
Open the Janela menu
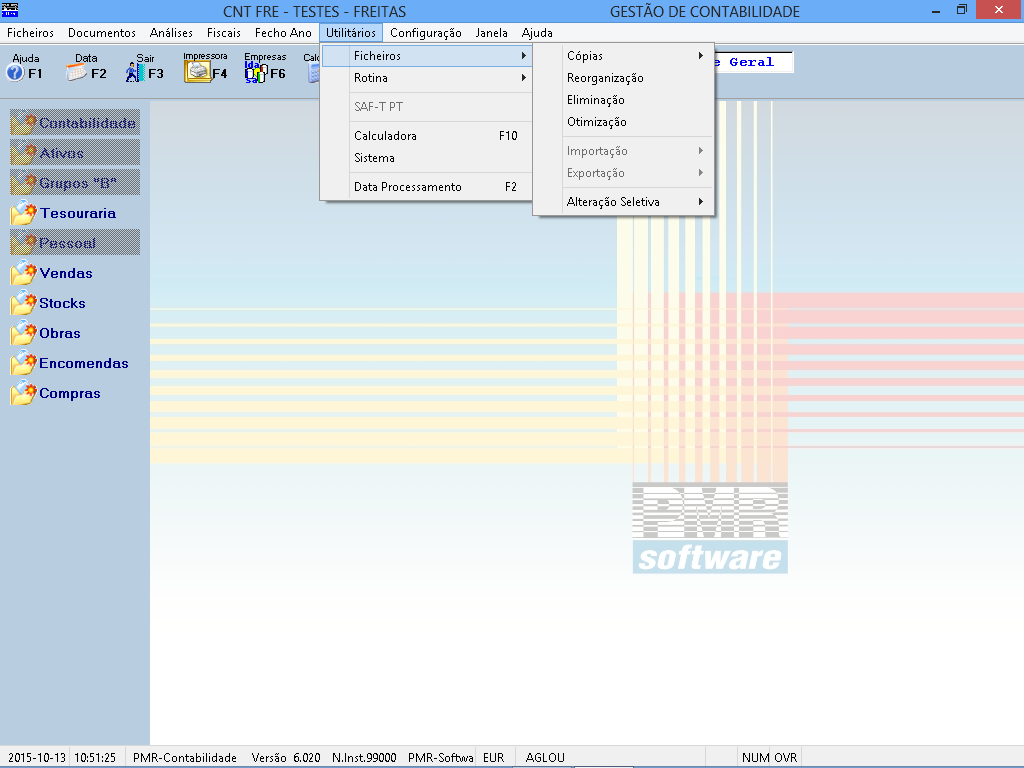[x=492, y=33]
